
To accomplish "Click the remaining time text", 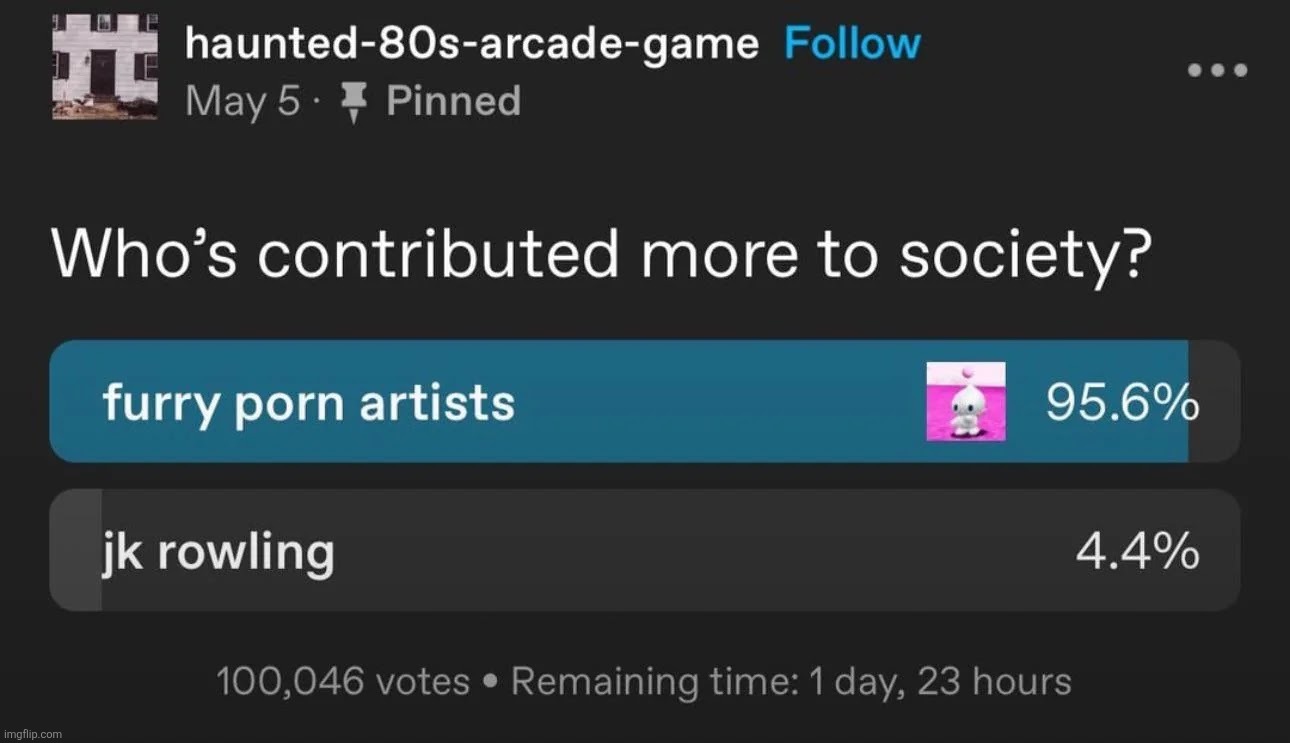I will click(x=791, y=682).
